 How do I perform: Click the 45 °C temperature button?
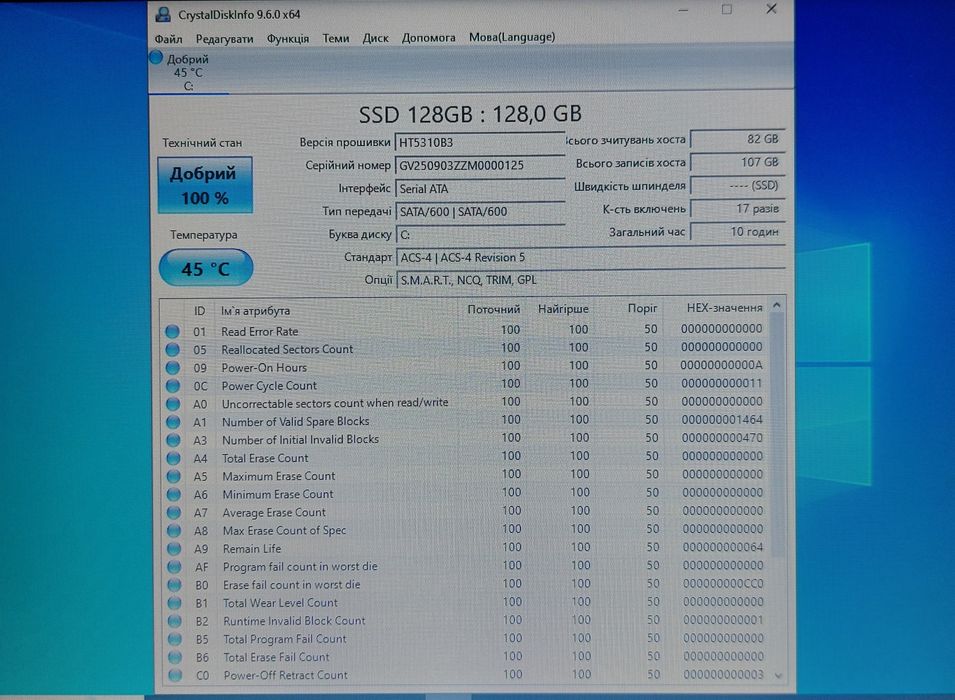tap(206, 268)
